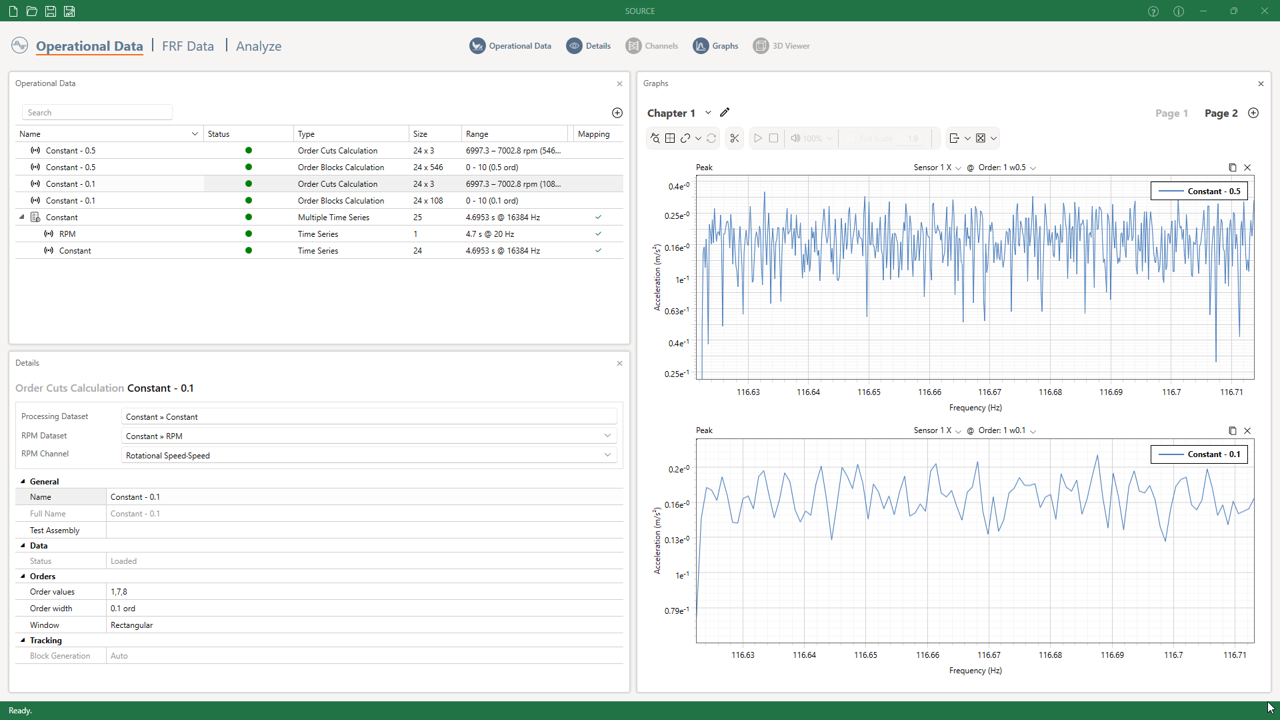1280x720 pixels.
Task: Collapse the Constant tree node
Action: click(22, 217)
